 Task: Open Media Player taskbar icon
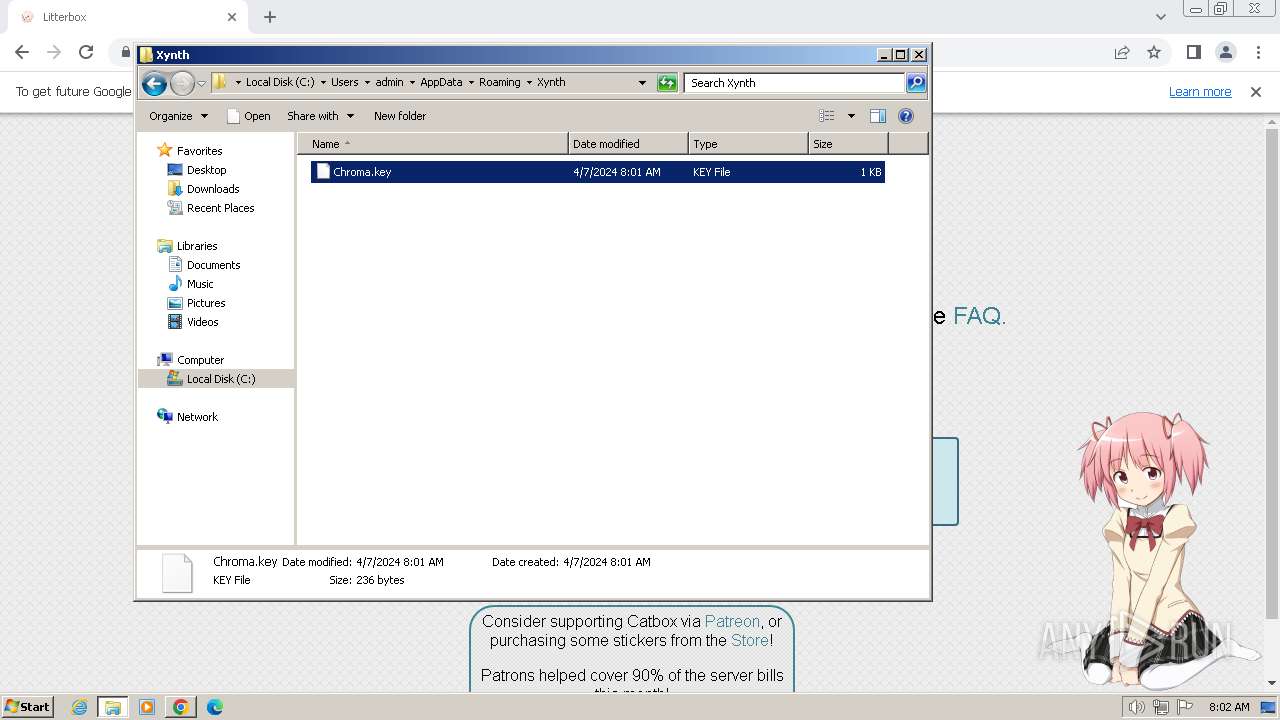click(147, 707)
